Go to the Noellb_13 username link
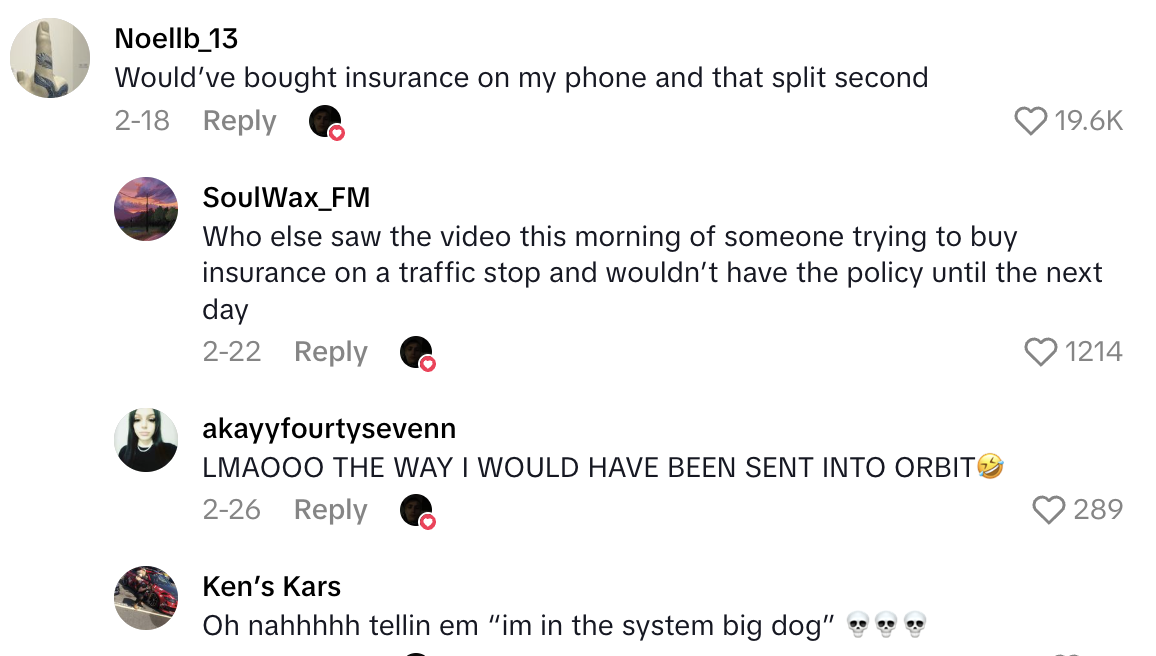This screenshot has width=1156, height=656. tap(176, 38)
